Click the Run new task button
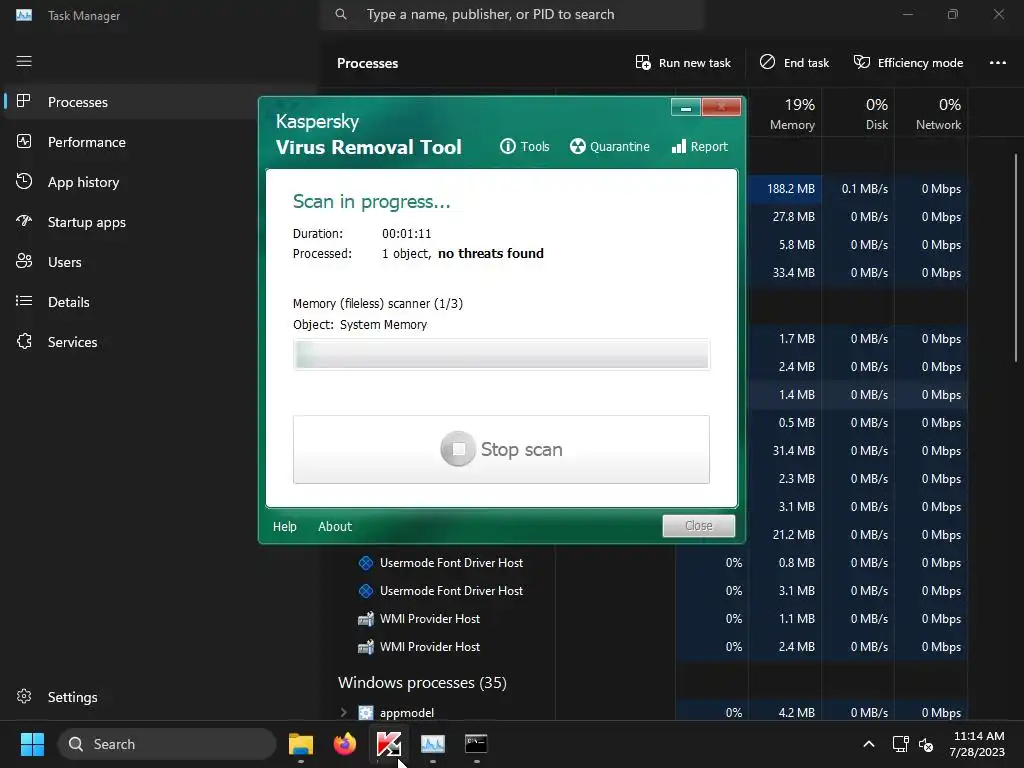The width and height of the screenshot is (1024, 768). (x=683, y=63)
